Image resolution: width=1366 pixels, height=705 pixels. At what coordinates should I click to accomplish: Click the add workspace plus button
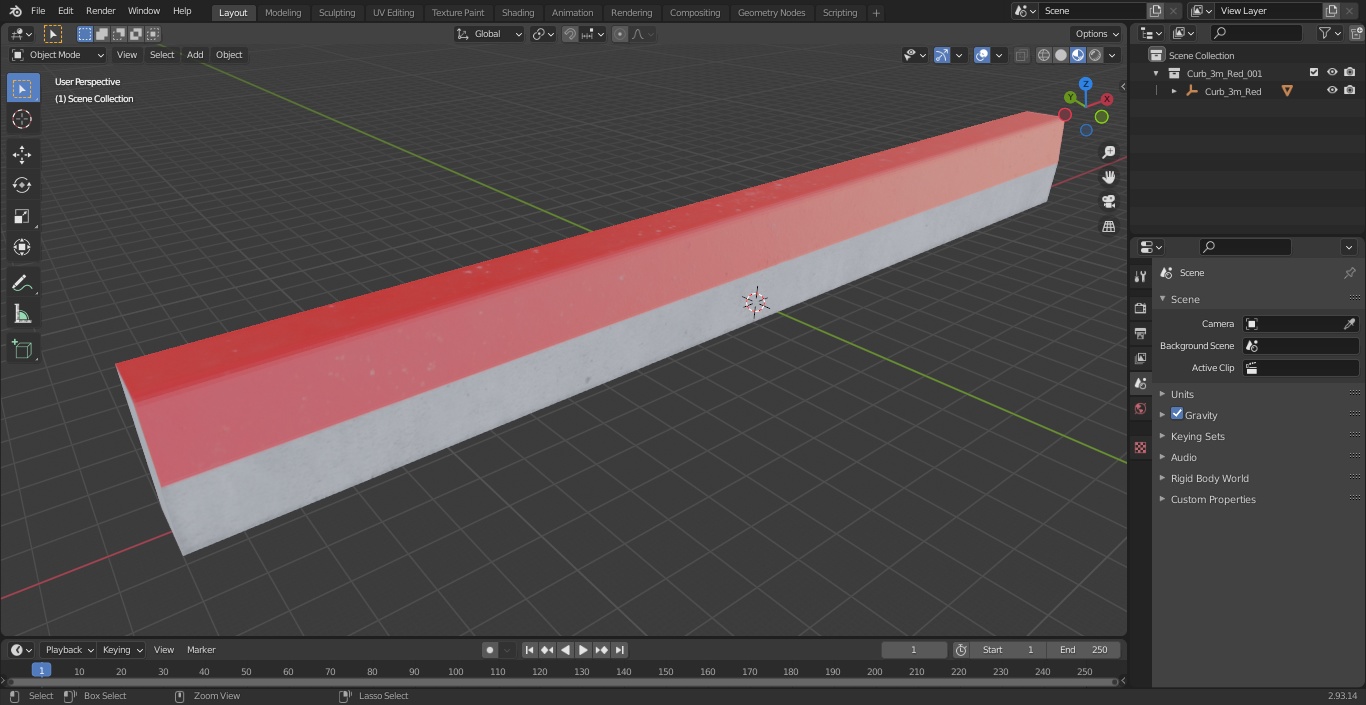[x=876, y=13]
